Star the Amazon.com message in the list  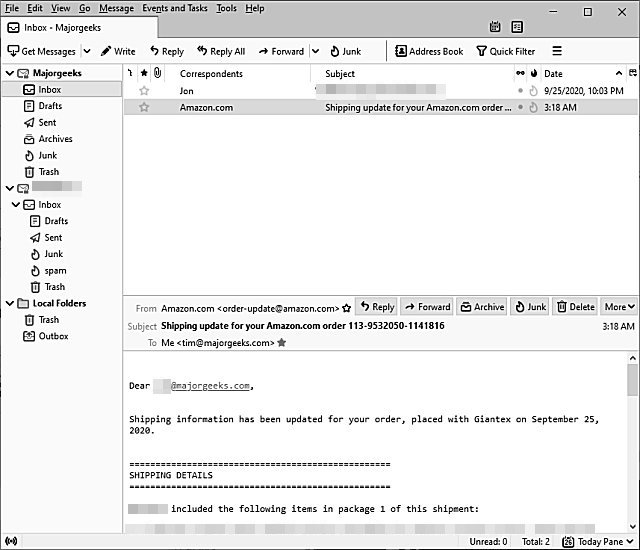(x=144, y=107)
